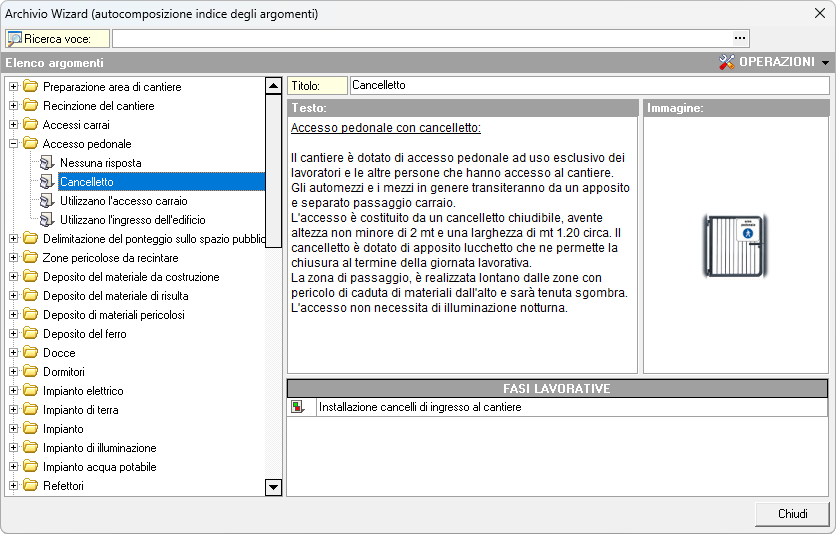The image size is (836, 534).
Task: Click the Installazione cancelli phase icon
Action: [x=297, y=407]
